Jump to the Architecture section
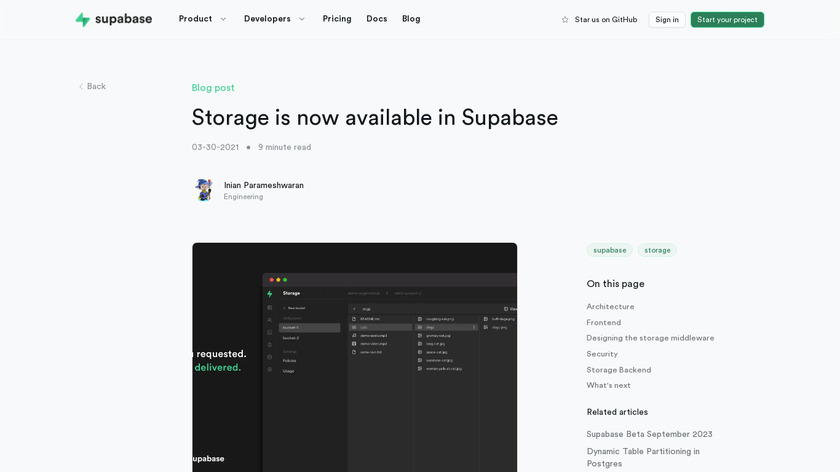This screenshot has width=840, height=472. pyautogui.click(x=610, y=307)
